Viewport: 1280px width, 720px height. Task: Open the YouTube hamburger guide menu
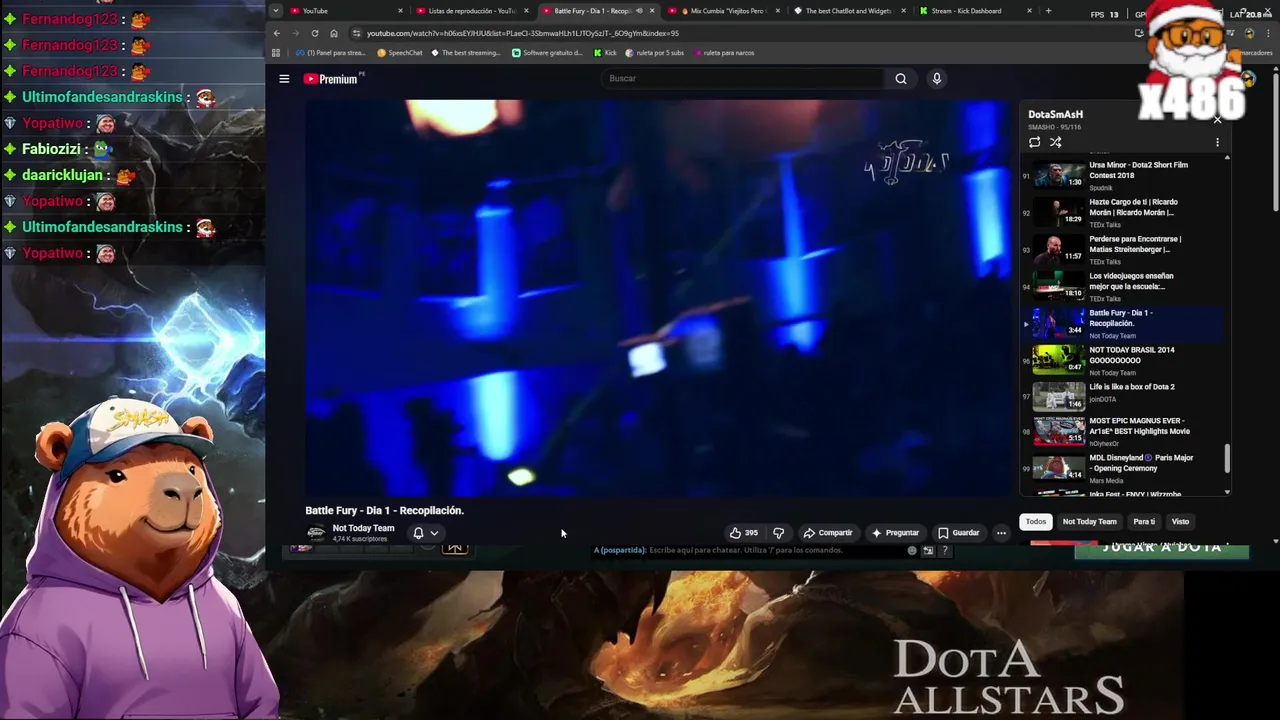(284, 79)
